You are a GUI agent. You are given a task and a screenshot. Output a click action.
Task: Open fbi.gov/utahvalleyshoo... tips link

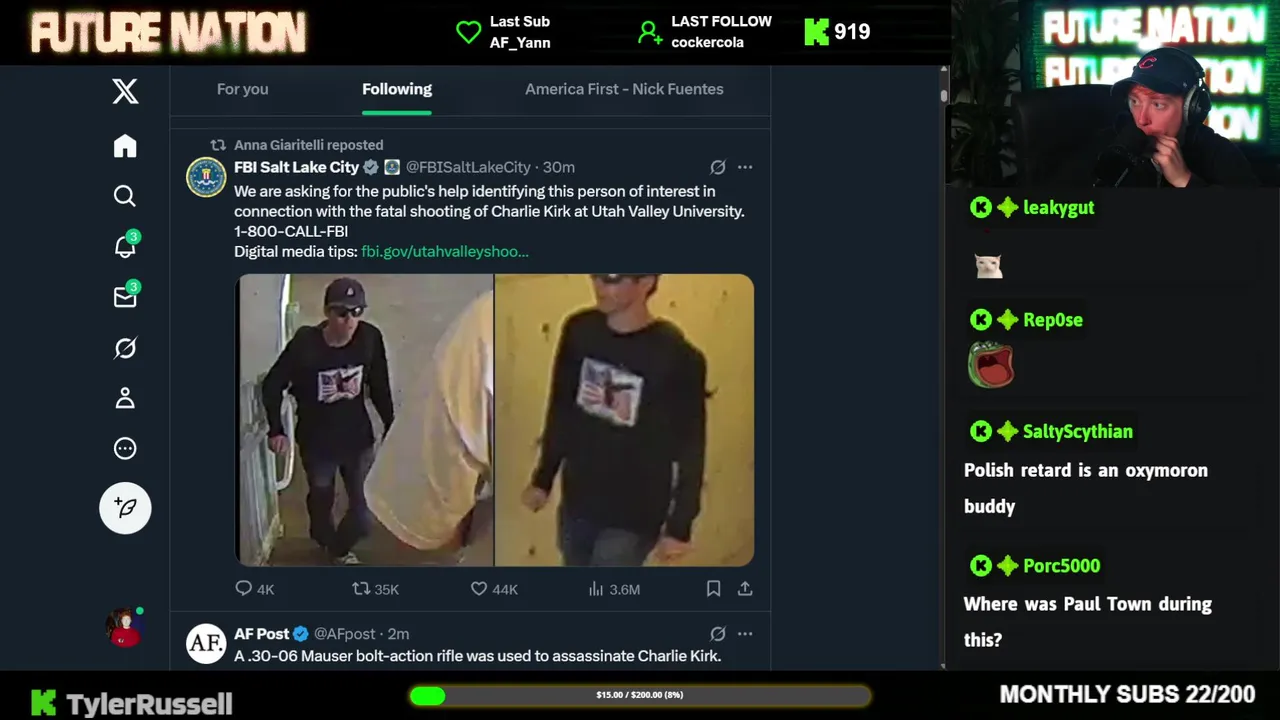(445, 251)
